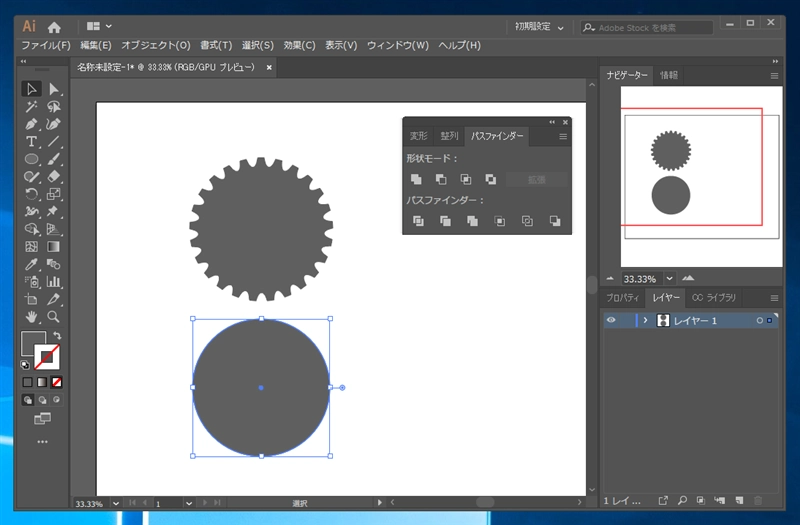Image resolution: width=800 pixels, height=525 pixels.
Task: Open the arrange documents dropdown
Action: pos(99,26)
